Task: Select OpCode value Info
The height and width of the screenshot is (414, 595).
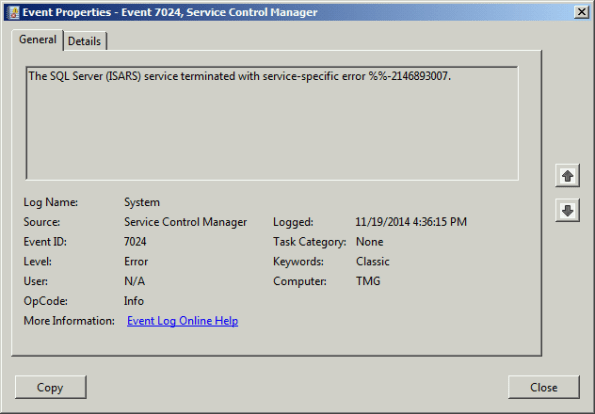Action: tap(134, 301)
